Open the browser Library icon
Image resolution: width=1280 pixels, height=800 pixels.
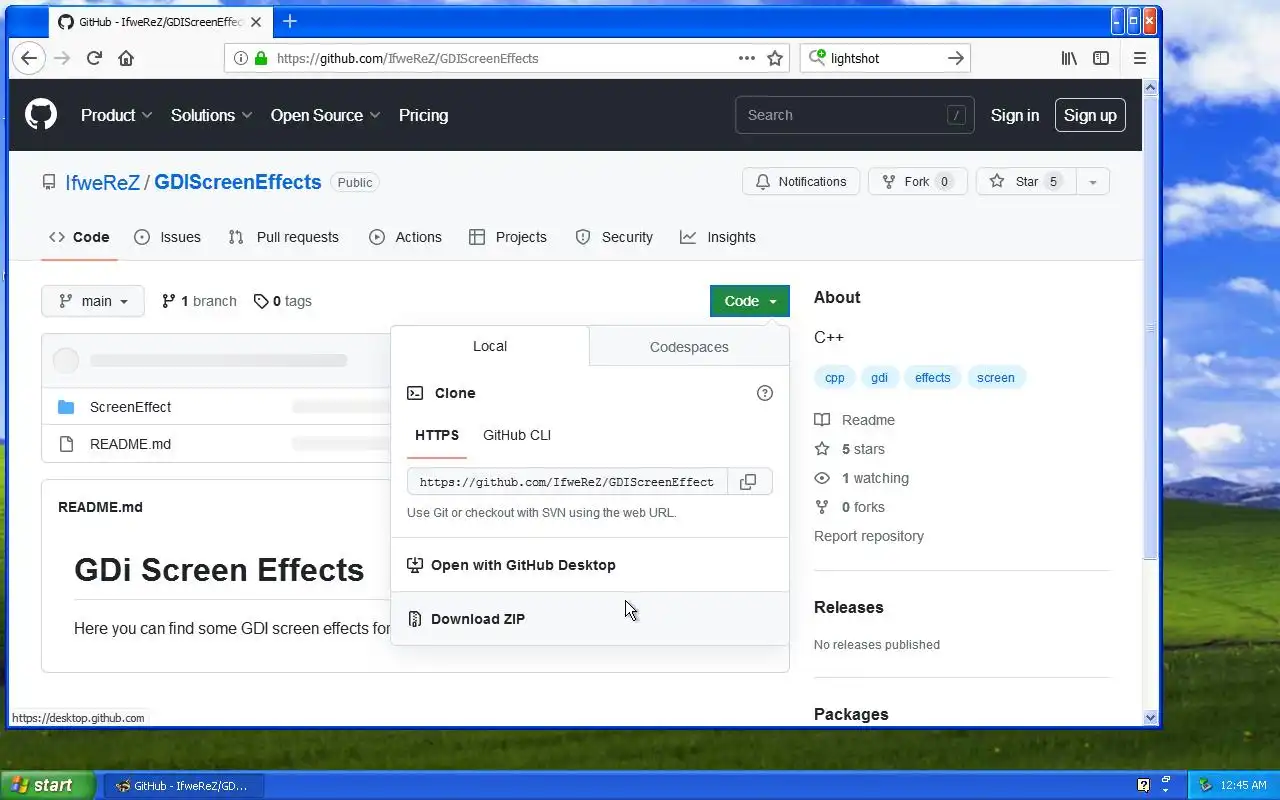click(1069, 58)
